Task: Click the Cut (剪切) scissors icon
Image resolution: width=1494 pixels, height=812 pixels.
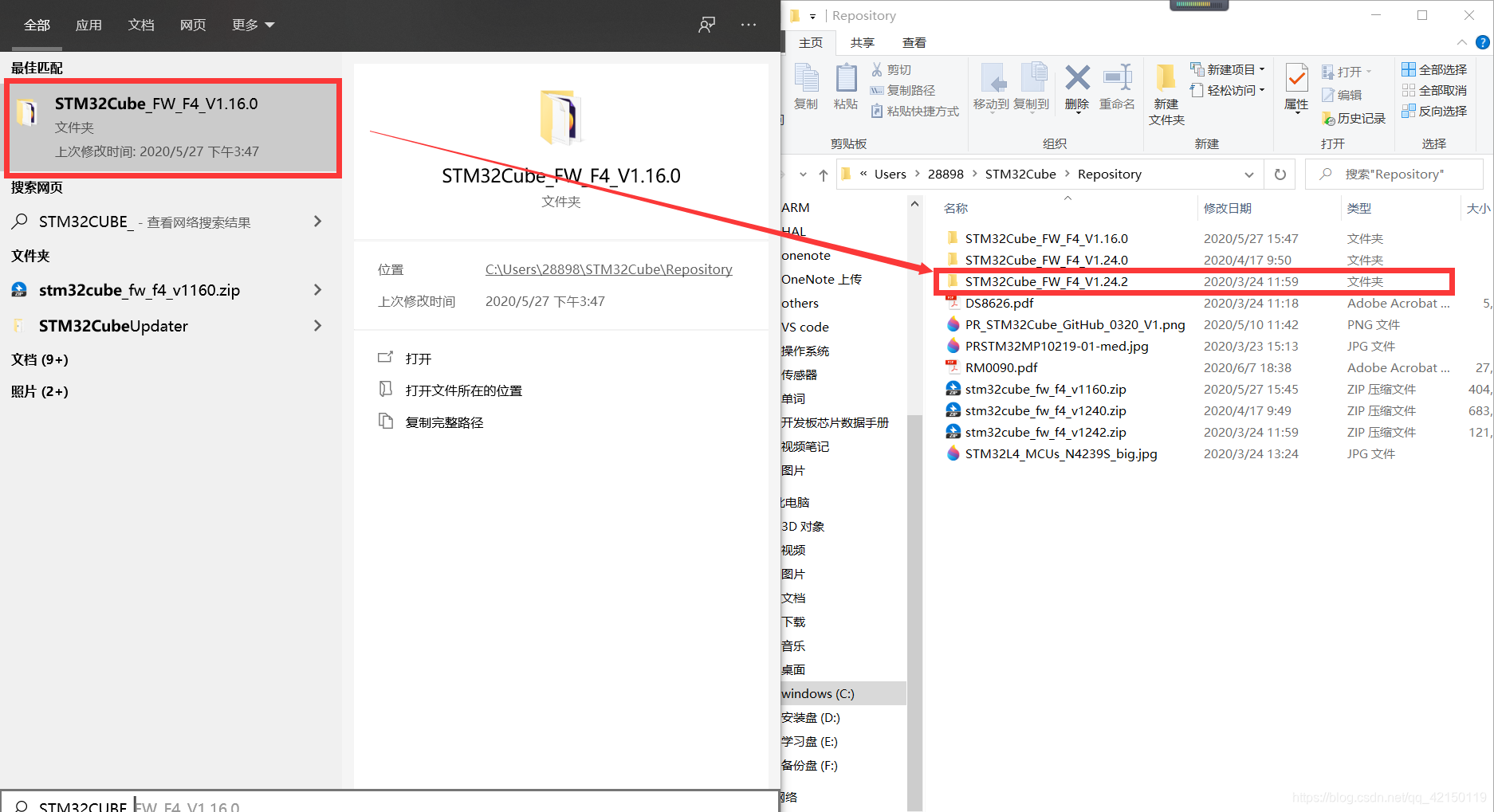Action: point(877,69)
